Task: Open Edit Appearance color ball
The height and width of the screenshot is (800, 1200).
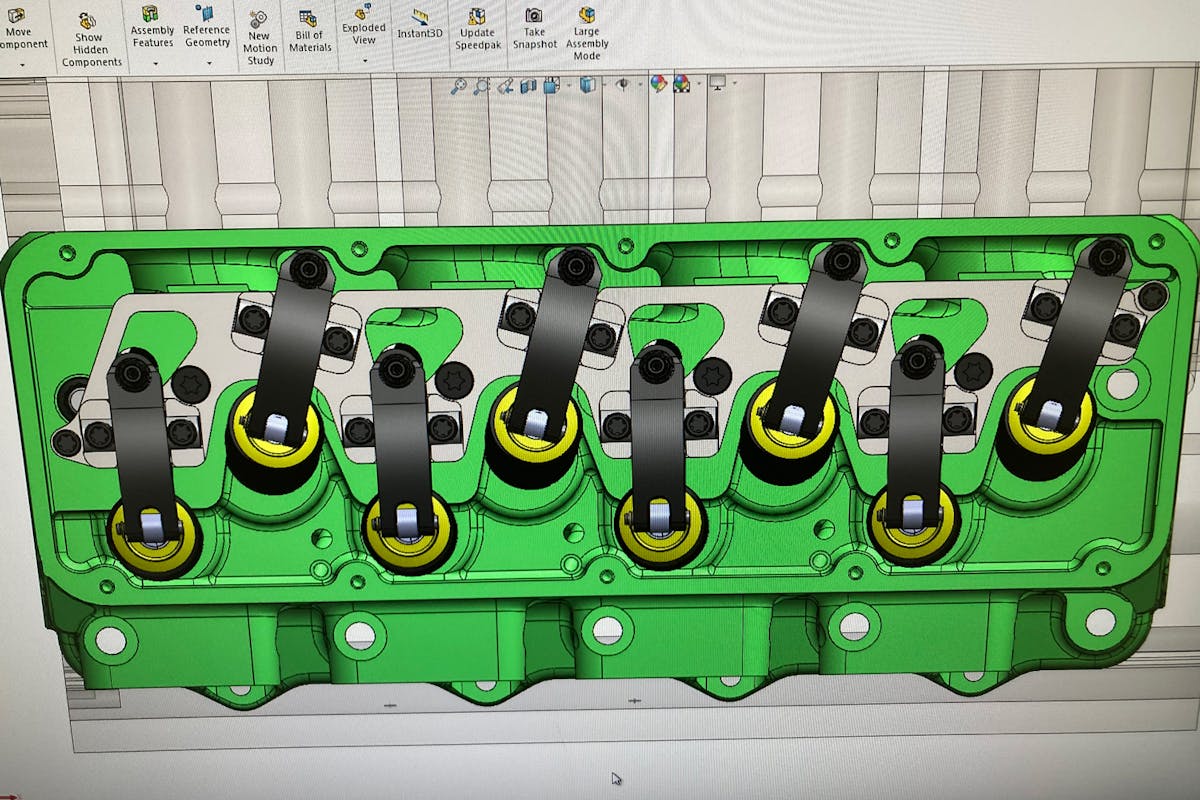Action: 658,85
